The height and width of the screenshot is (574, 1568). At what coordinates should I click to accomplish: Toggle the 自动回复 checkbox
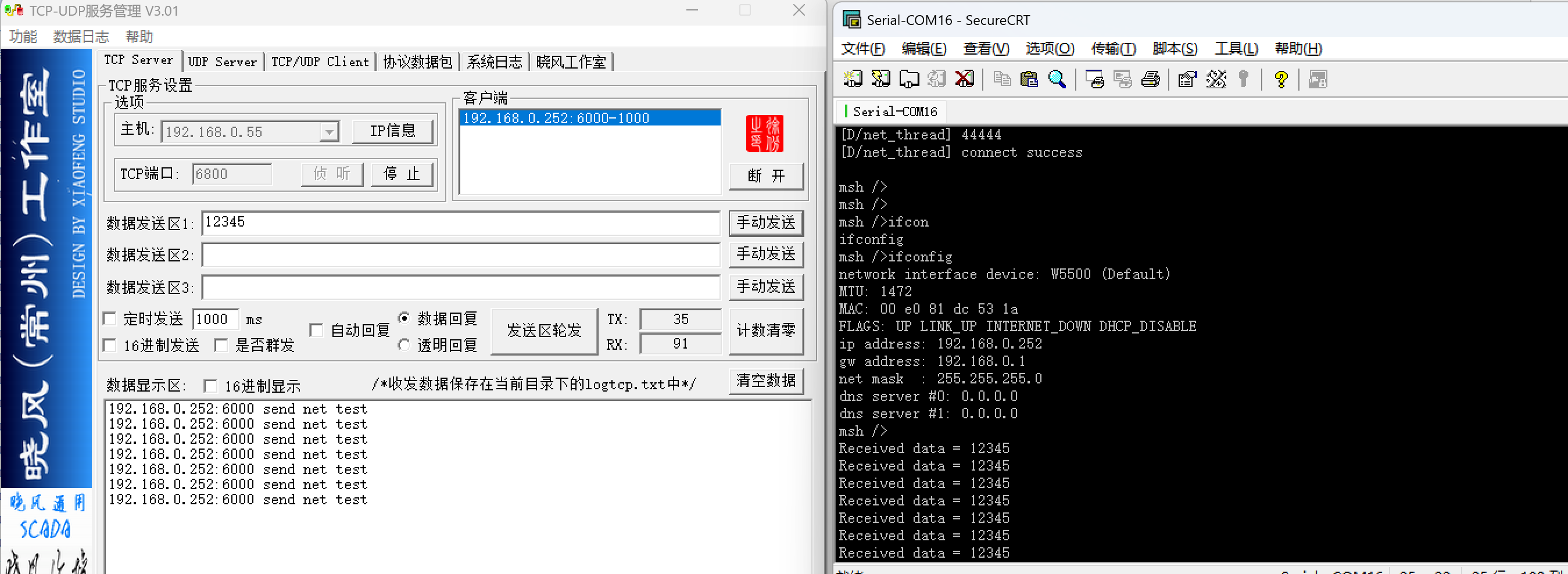pyautogui.click(x=317, y=330)
